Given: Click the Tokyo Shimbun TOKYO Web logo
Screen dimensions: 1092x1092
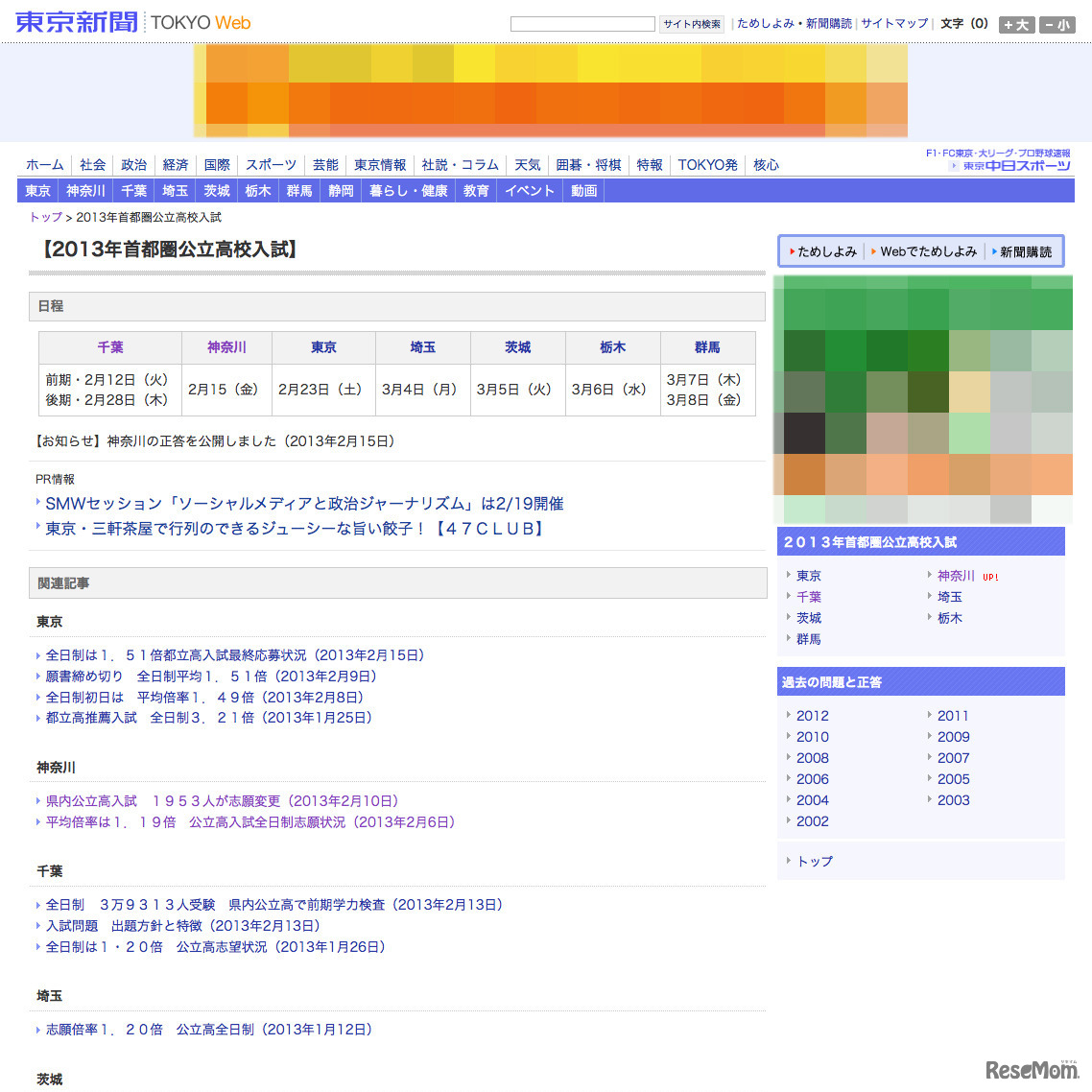Looking at the screenshot, I should pyautogui.click(x=132, y=22).
